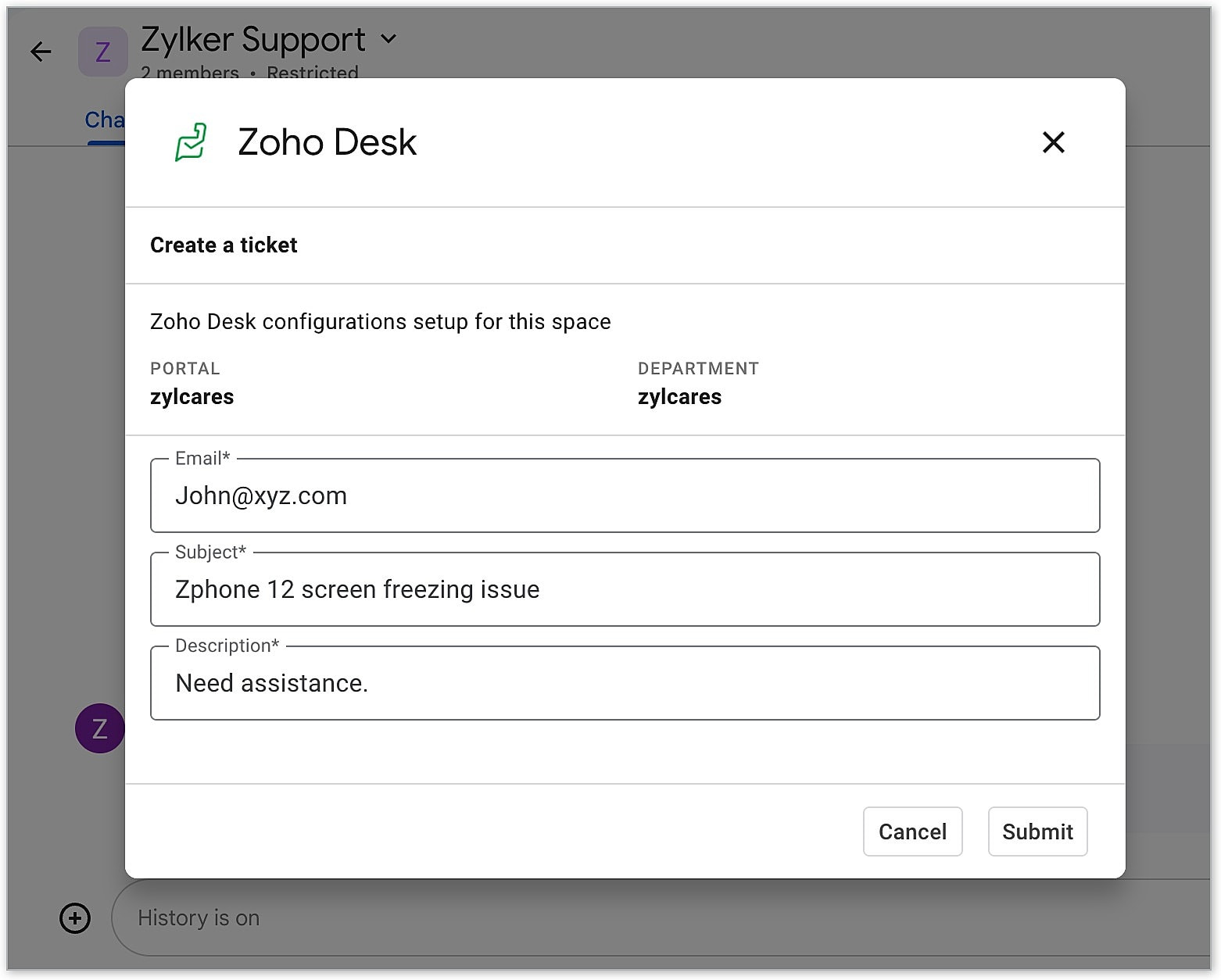
Task: Focus the Subject input field
Action: tap(625, 590)
